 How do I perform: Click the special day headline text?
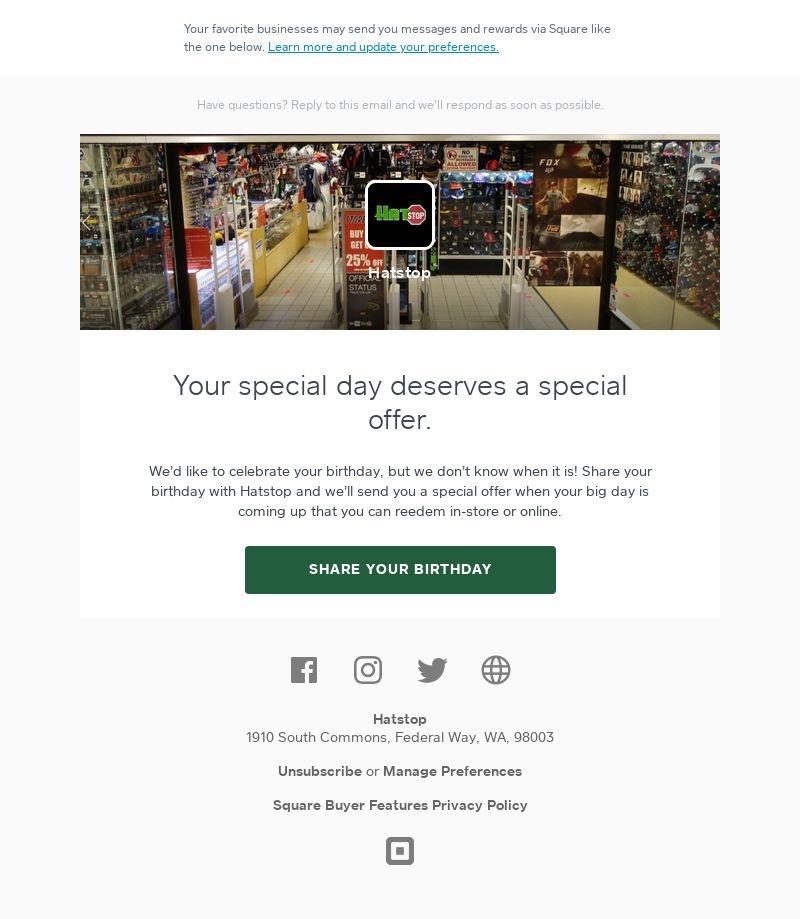(x=400, y=403)
